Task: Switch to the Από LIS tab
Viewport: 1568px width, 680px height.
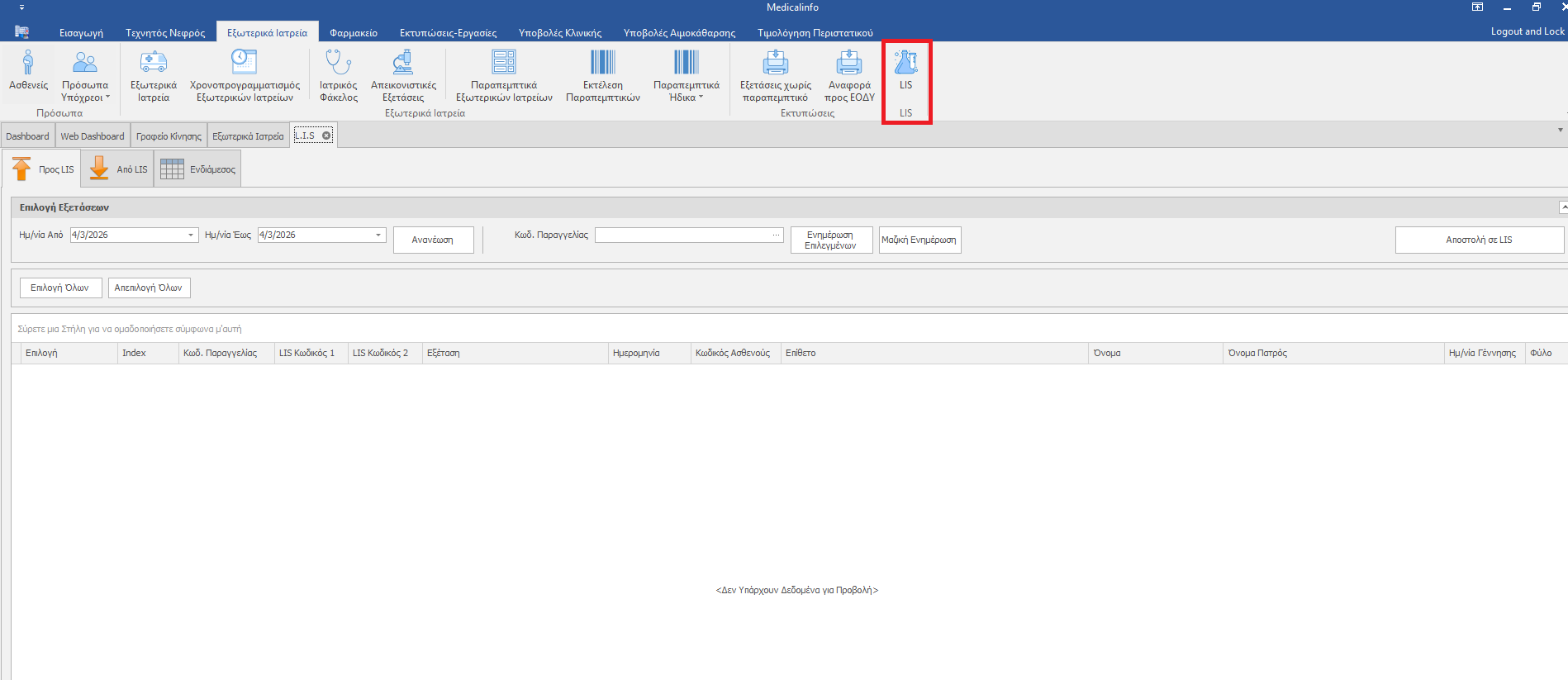Action: 118,169
